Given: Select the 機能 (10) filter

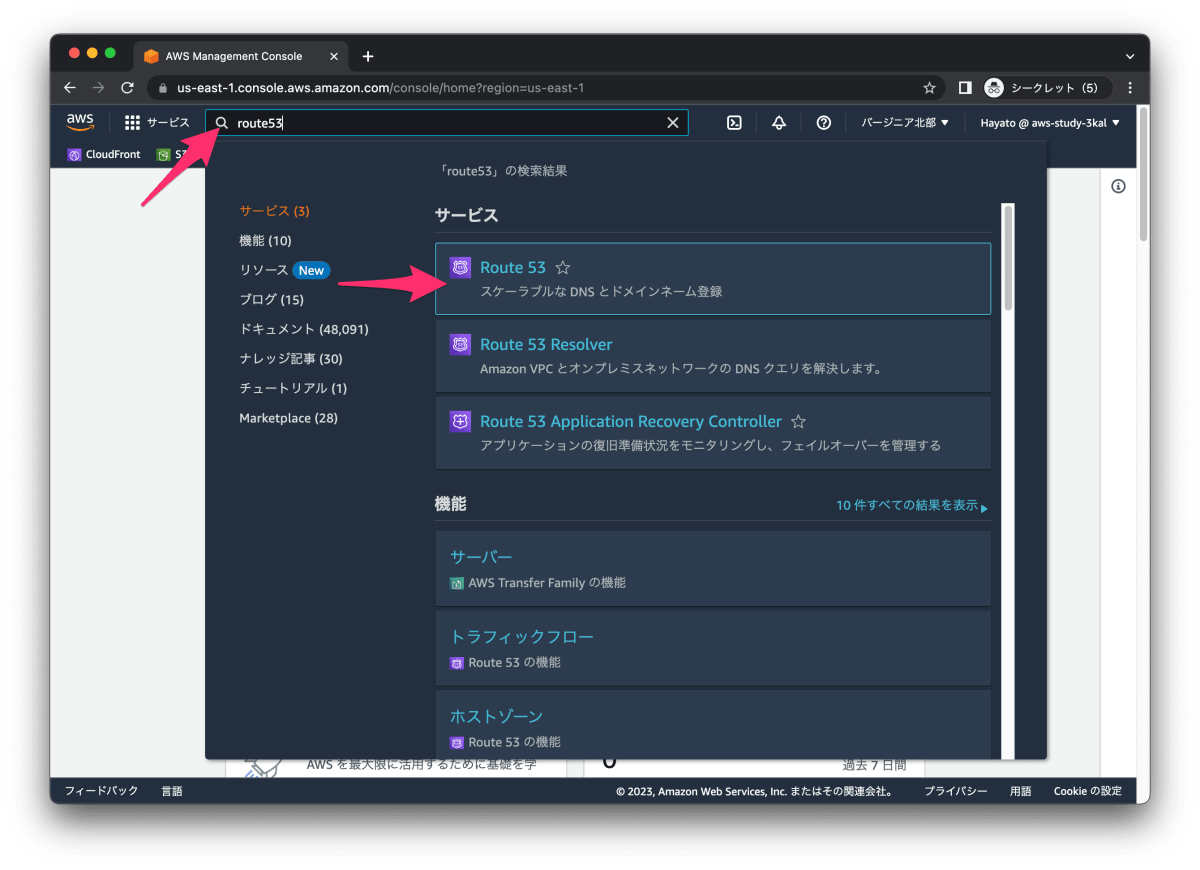Looking at the screenshot, I should 266,241.
